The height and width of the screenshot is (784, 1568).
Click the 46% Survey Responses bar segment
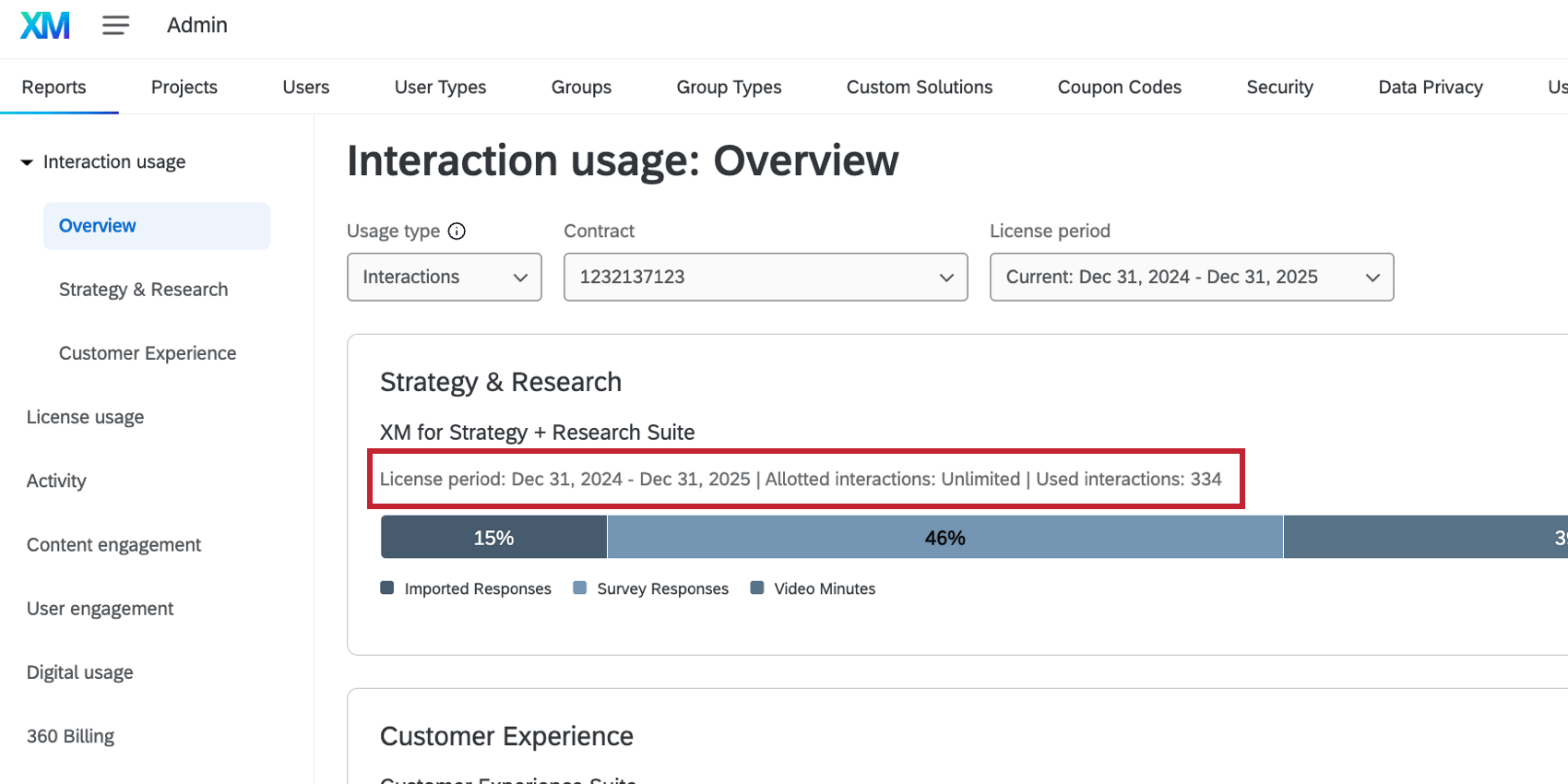point(944,538)
